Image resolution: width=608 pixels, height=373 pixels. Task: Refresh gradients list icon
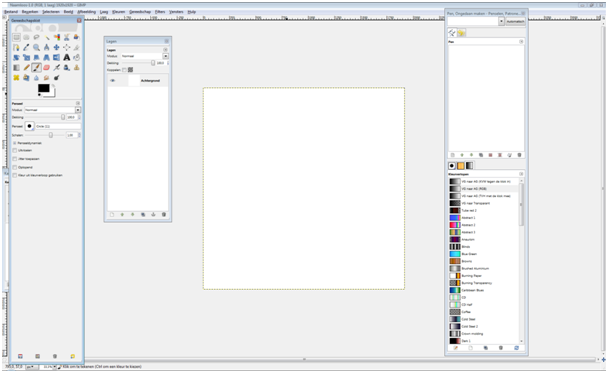coord(516,348)
